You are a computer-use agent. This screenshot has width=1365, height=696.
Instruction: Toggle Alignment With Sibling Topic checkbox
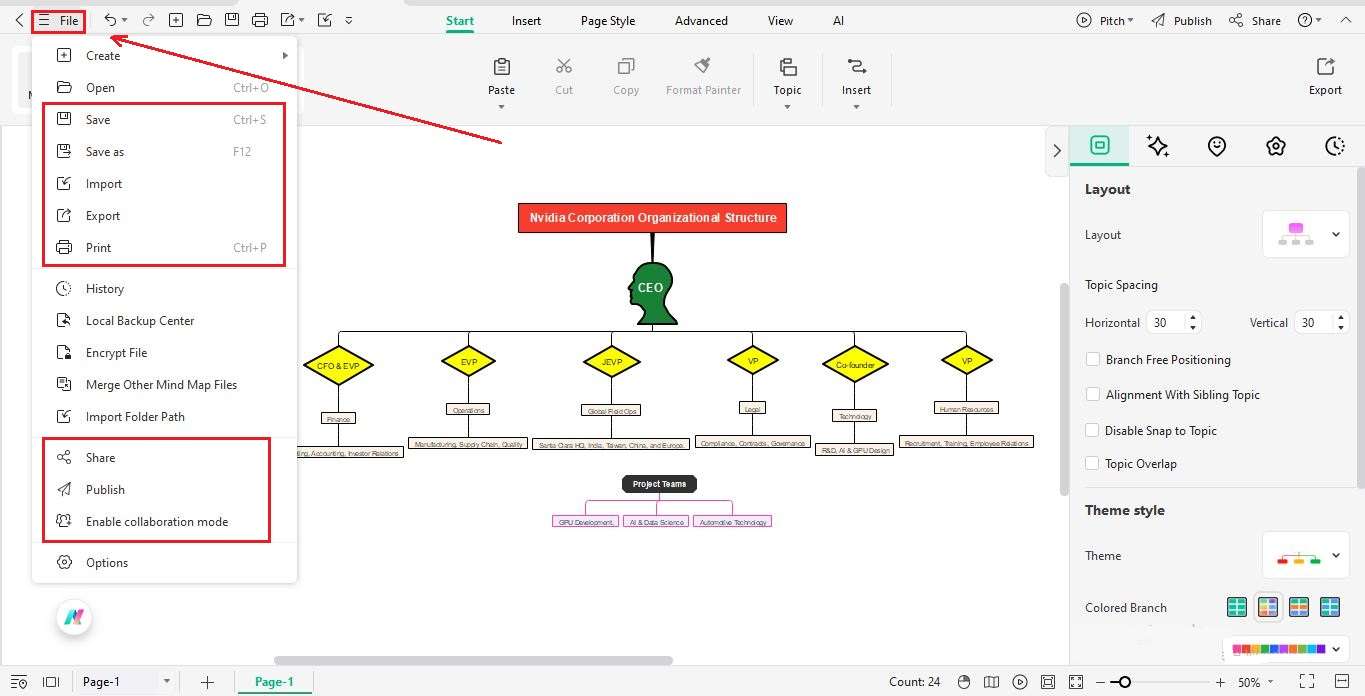[1093, 395]
